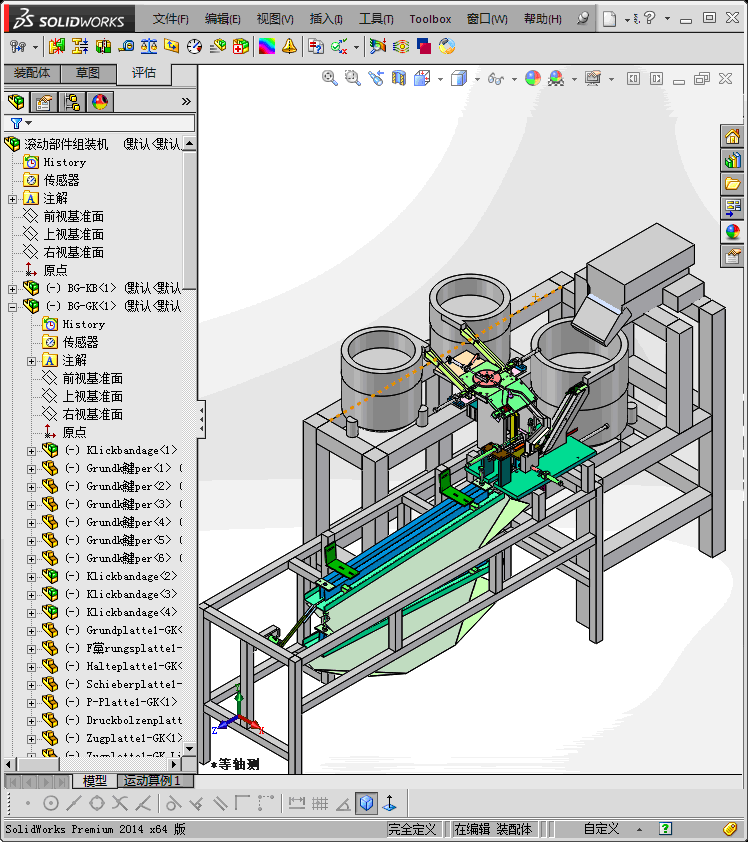Click the Edit Appearance color wheel icon
The height and width of the screenshot is (842, 748).
coord(532,78)
